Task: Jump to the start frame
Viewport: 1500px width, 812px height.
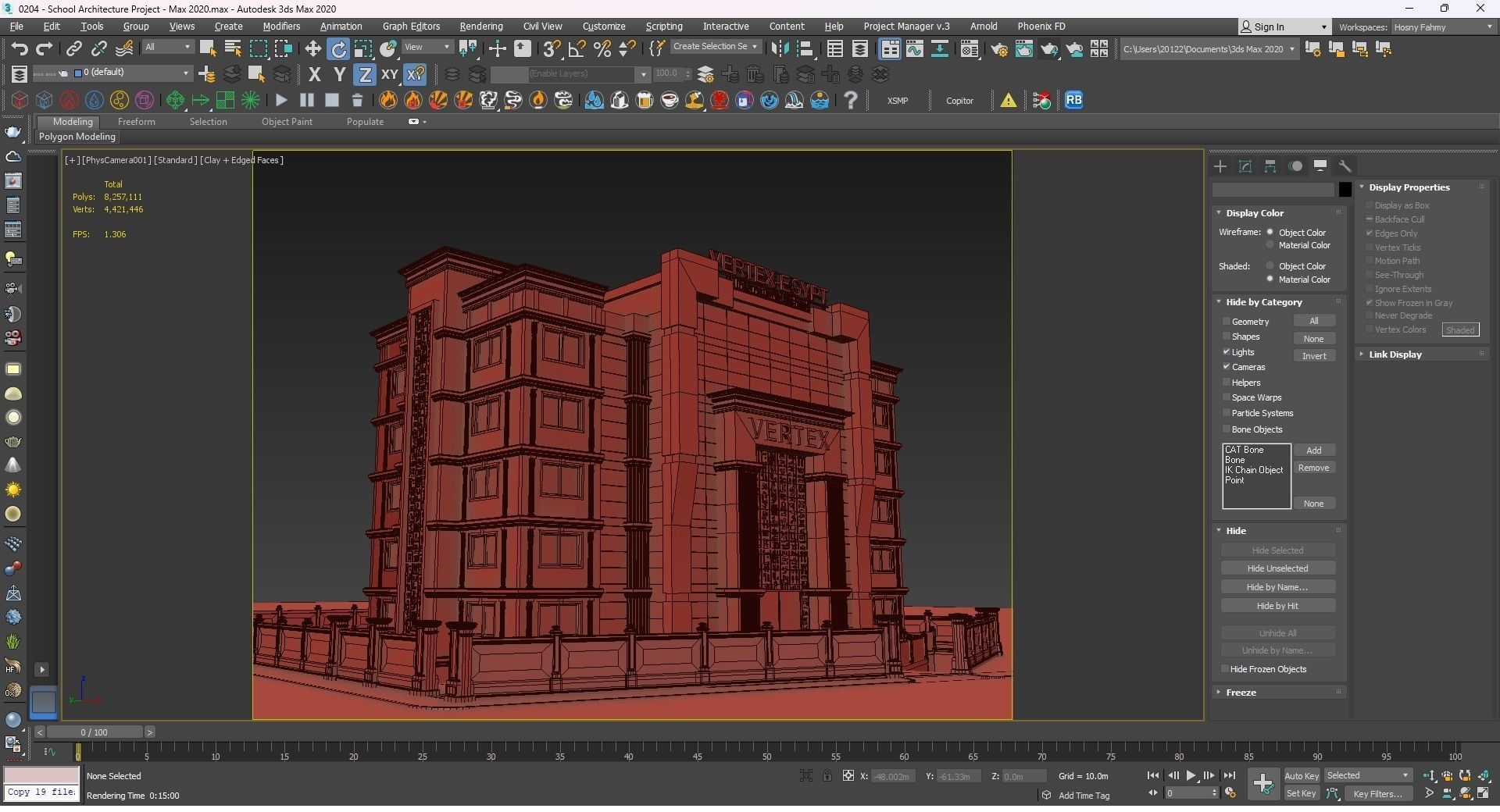Action: point(1153,775)
